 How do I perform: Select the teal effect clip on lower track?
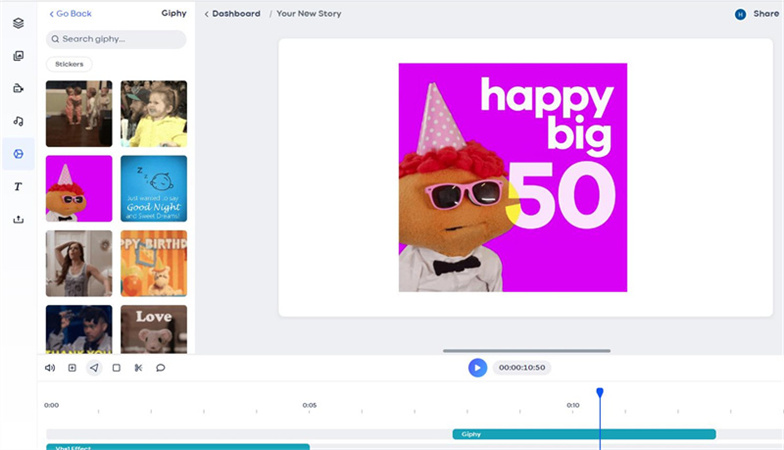(178, 447)
